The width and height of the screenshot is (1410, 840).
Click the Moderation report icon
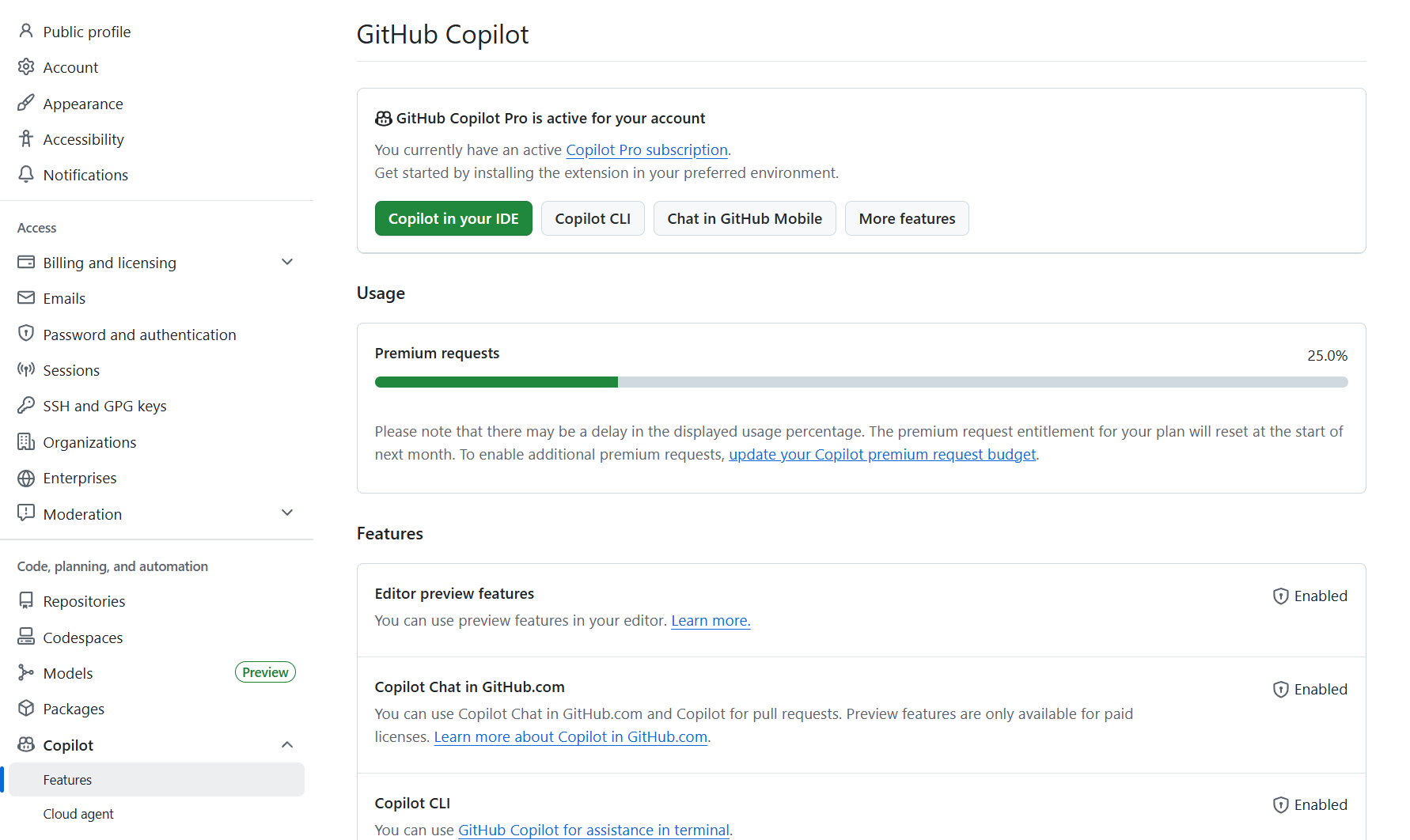point(26,513)
